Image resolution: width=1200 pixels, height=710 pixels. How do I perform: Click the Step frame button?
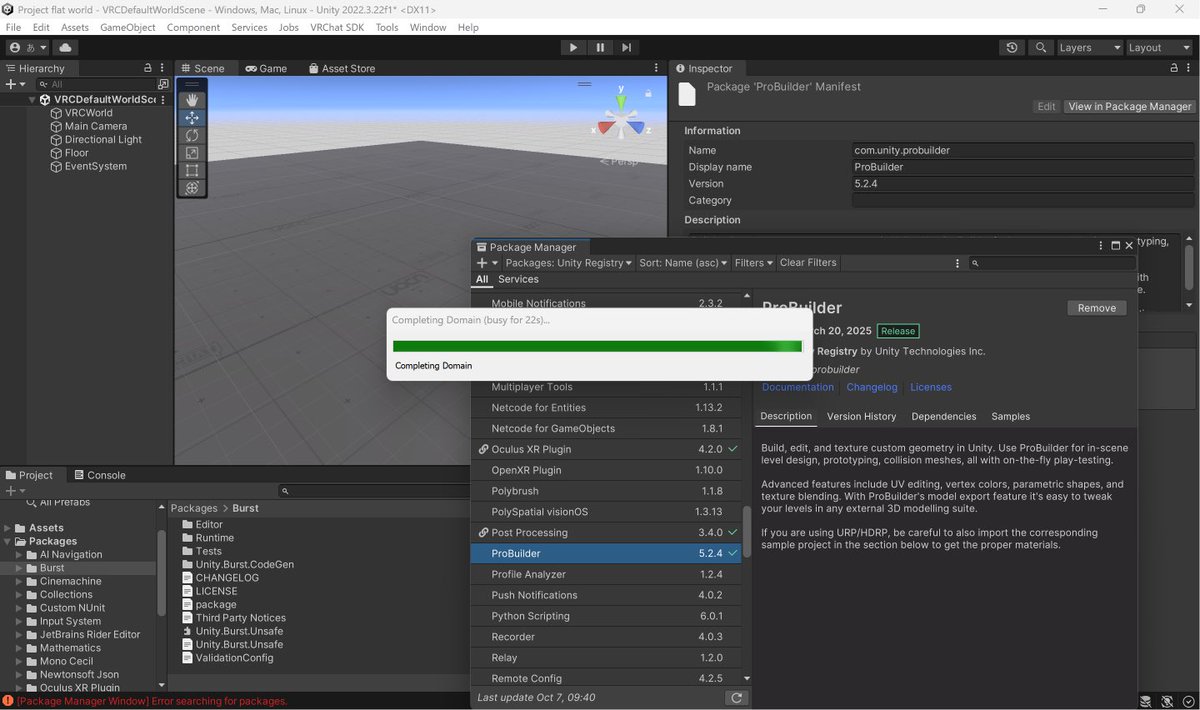pos(626,47)
